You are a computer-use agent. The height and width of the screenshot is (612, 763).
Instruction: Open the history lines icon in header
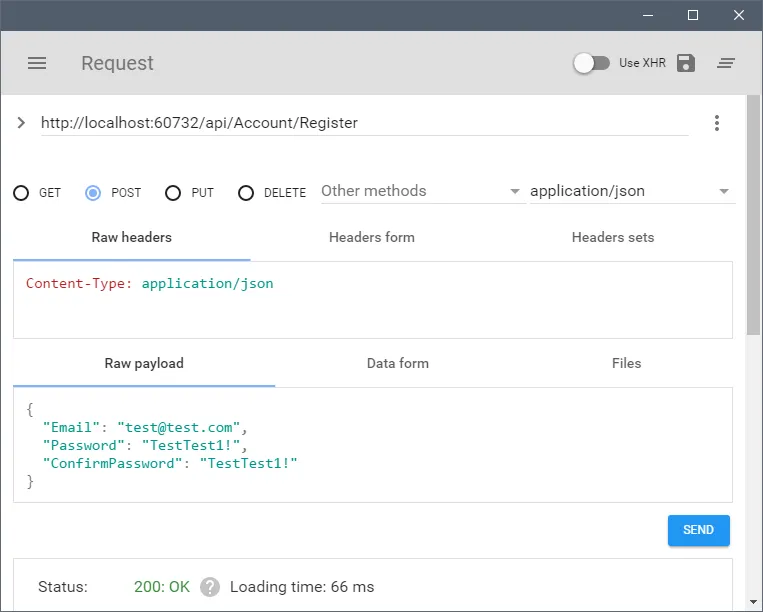[726, 63]
